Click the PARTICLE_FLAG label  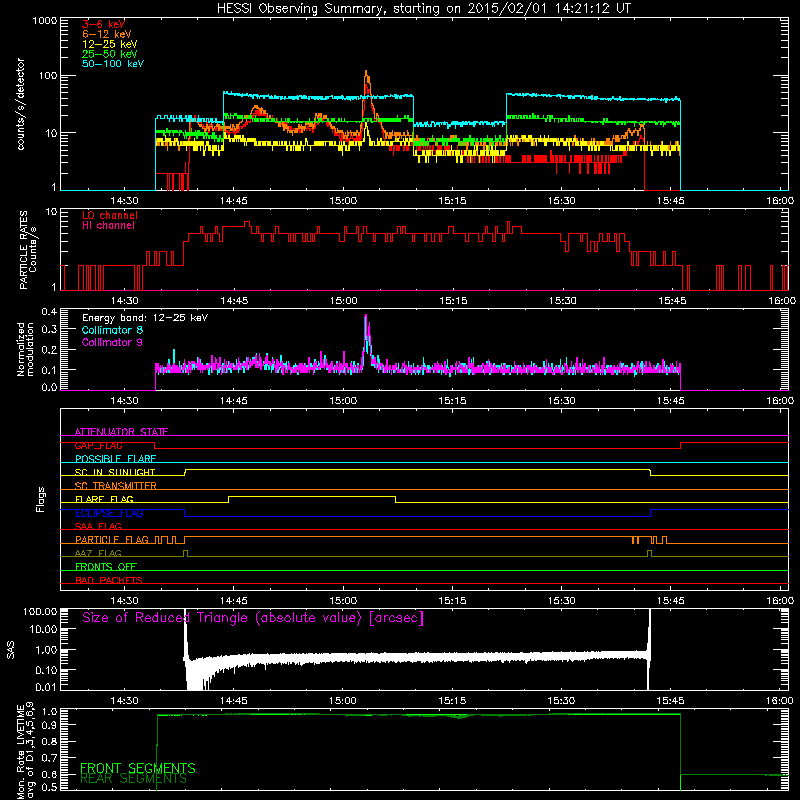(112, 539)
